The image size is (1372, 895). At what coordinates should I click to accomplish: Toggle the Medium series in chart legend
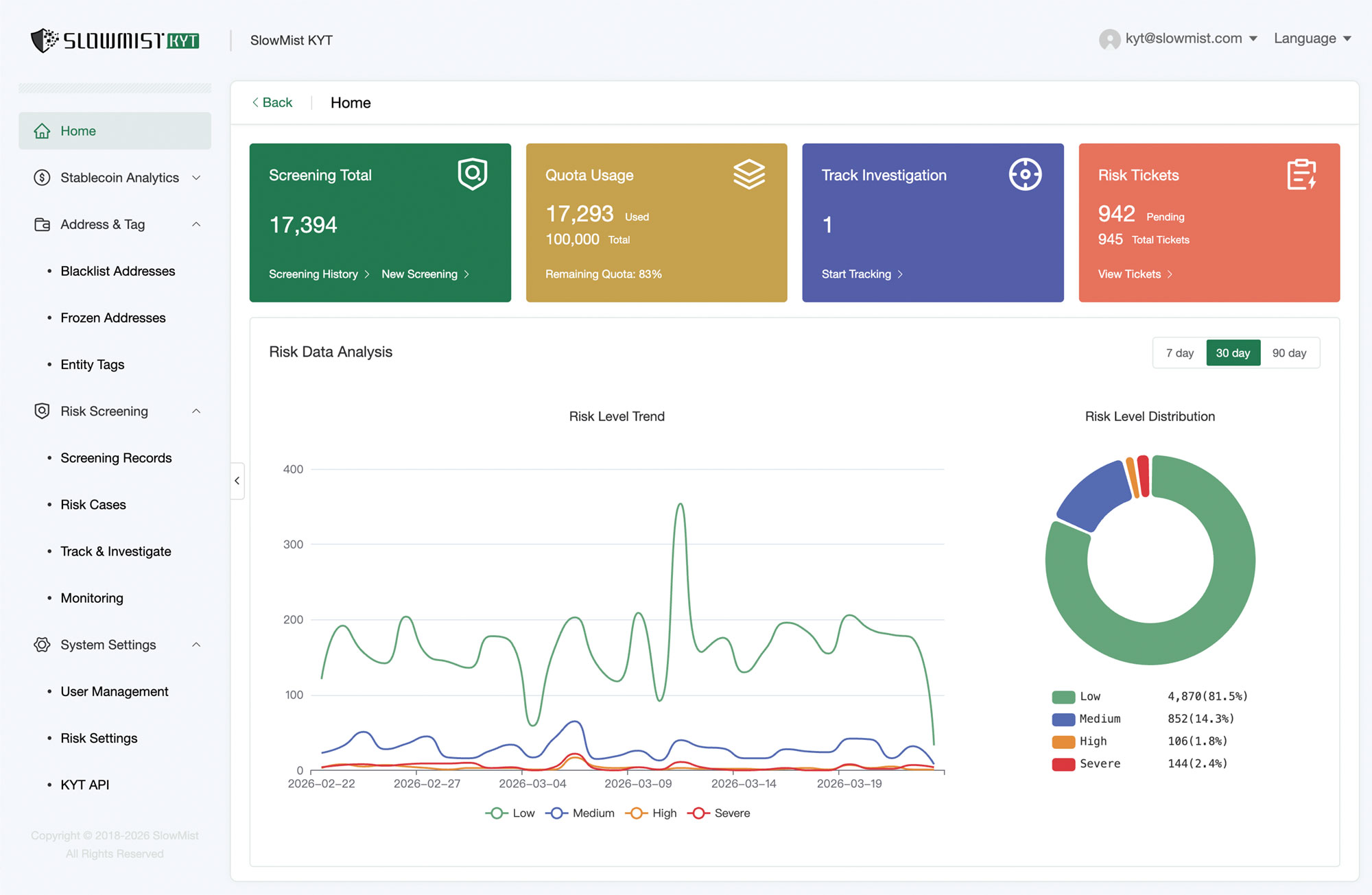pos(580,813)
